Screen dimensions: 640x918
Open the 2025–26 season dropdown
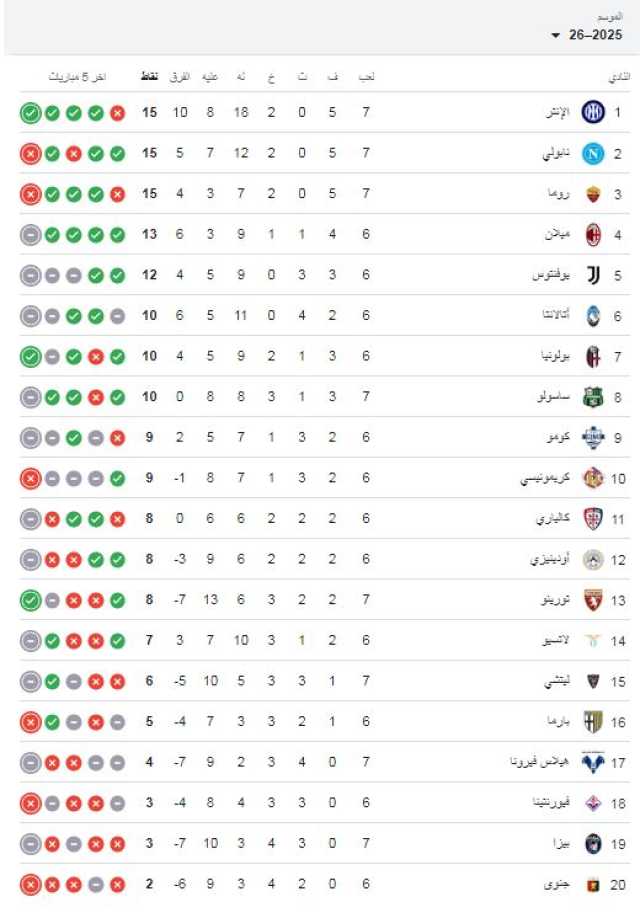[x=589, y=35]
